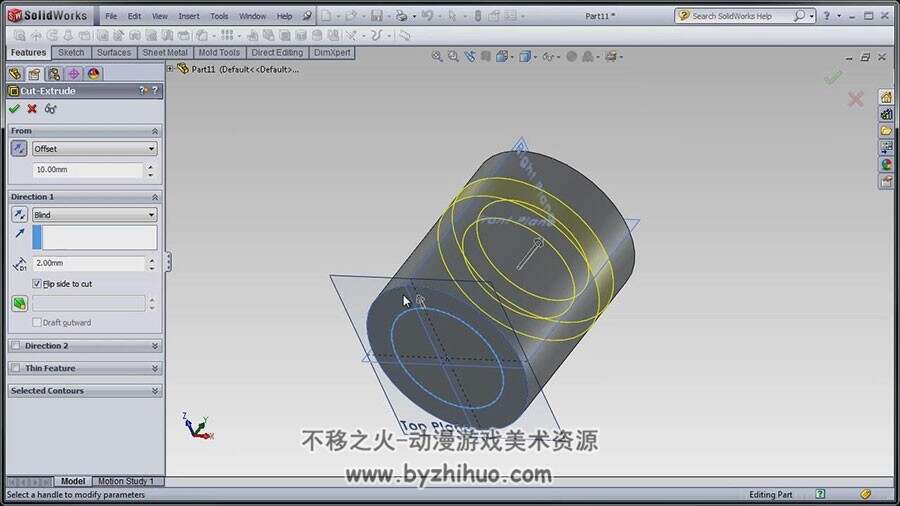The image size is (900, 506).
Task: Click the confirmation corner red X in viewport
Action: coord(855,99)
